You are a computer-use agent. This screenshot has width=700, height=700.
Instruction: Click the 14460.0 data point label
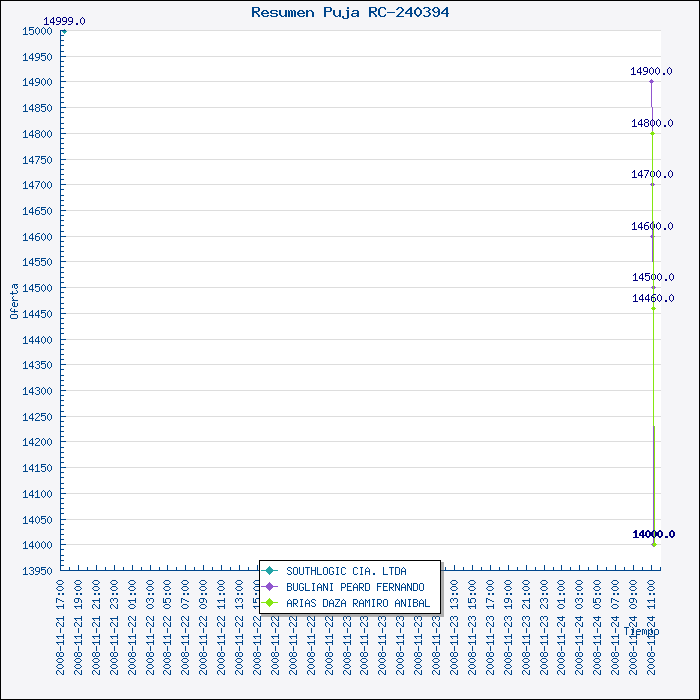(652, 298)
